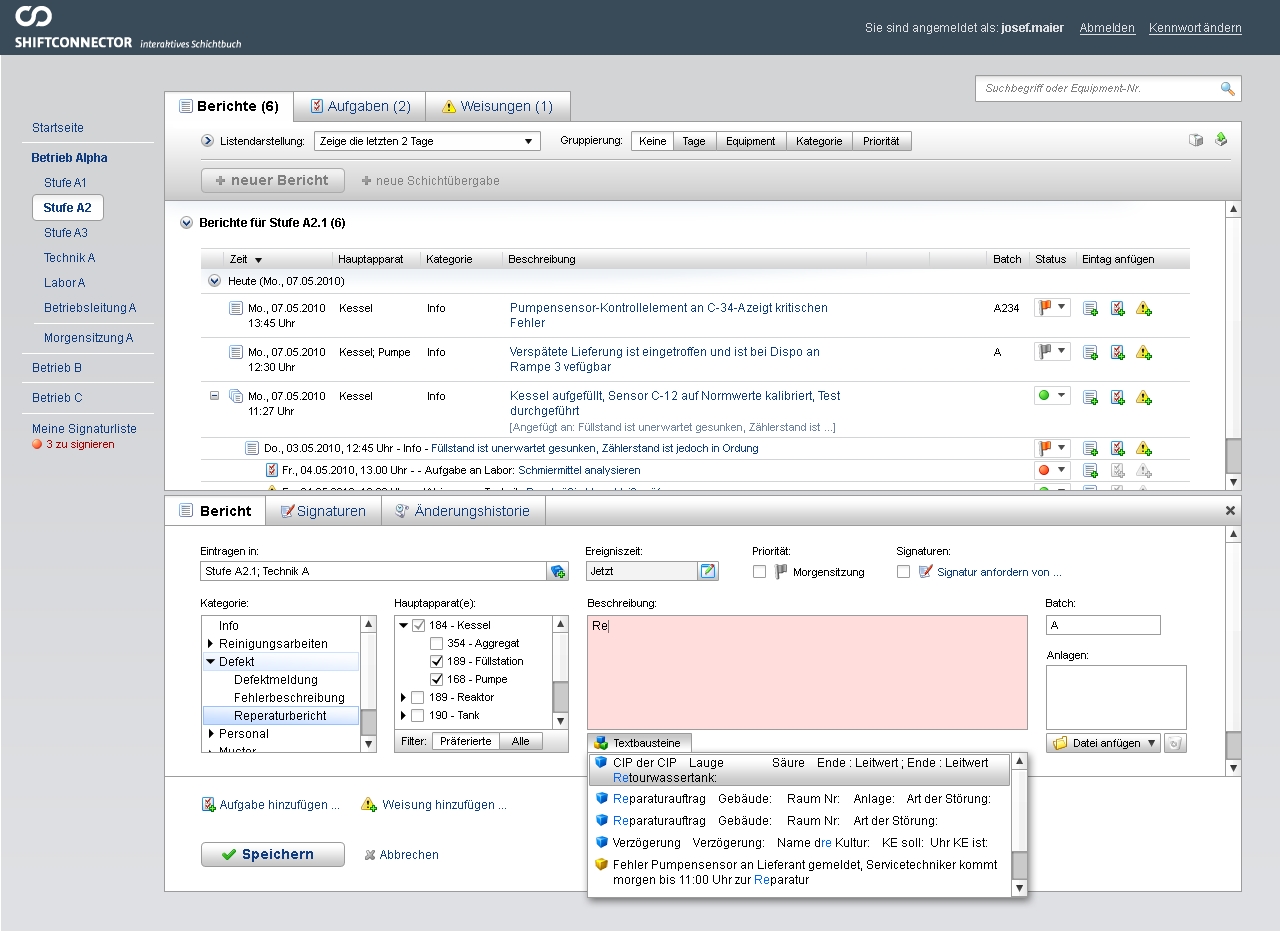Check the 354 - Aggregat checkbox
1280x931 pixels.
tap(436, 644)
